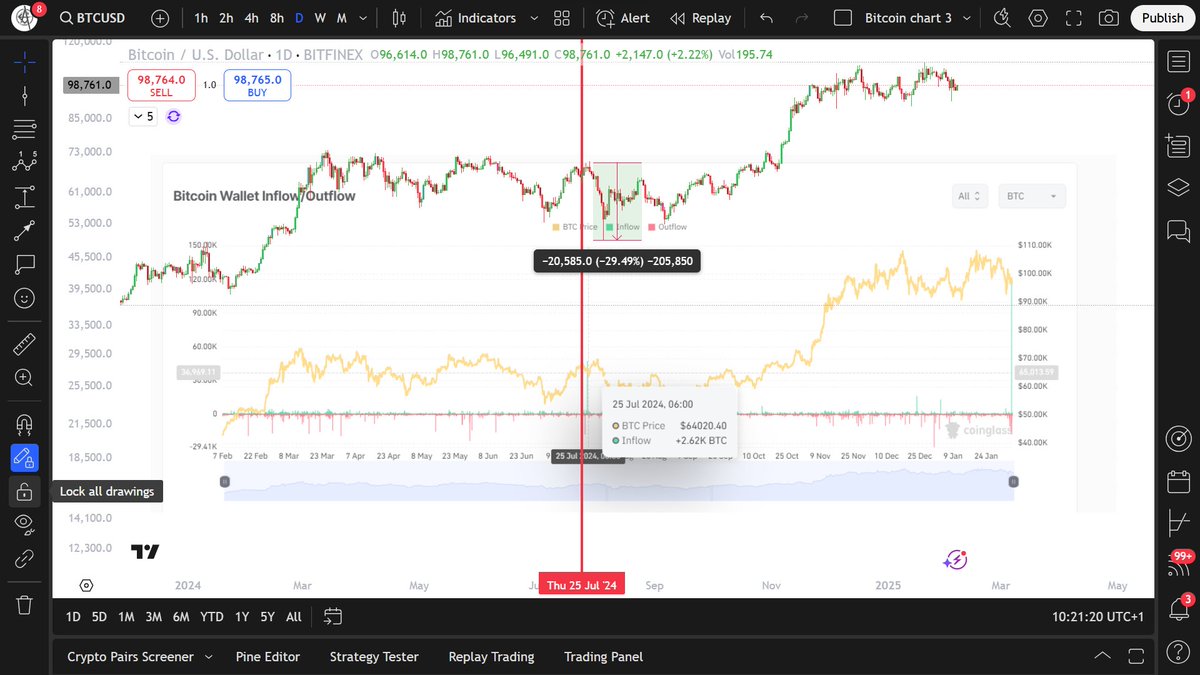This screenshot has height=675, width=1200.
Task: Select the D daily timeframe
Action: 299,18
